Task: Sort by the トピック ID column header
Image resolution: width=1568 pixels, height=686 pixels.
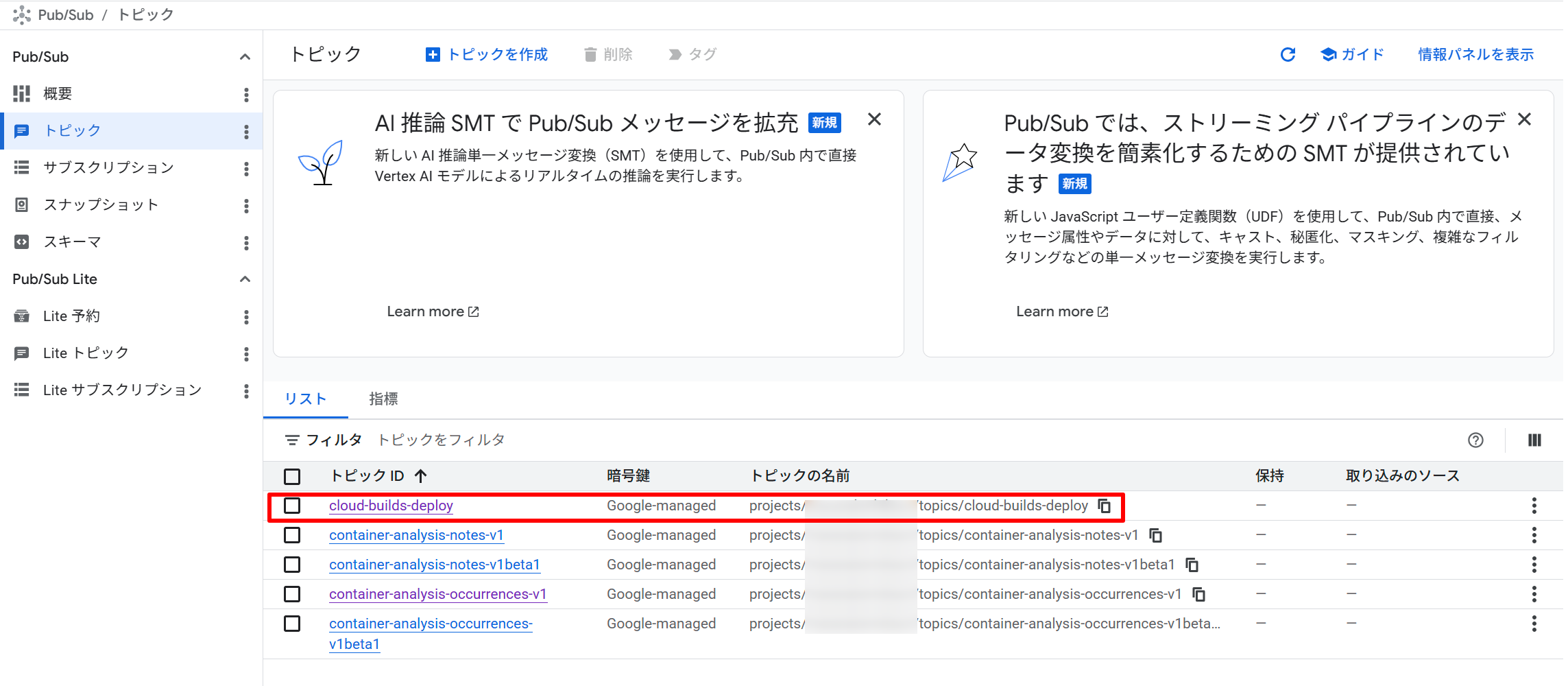Action: [378, 476]
